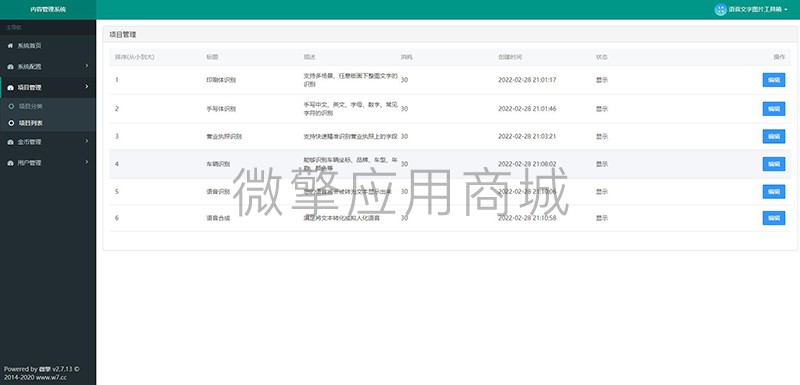This screenshot has width=800, height=385.
Task: Click the circle icon beside 项目列表
Action: [11, 123]
